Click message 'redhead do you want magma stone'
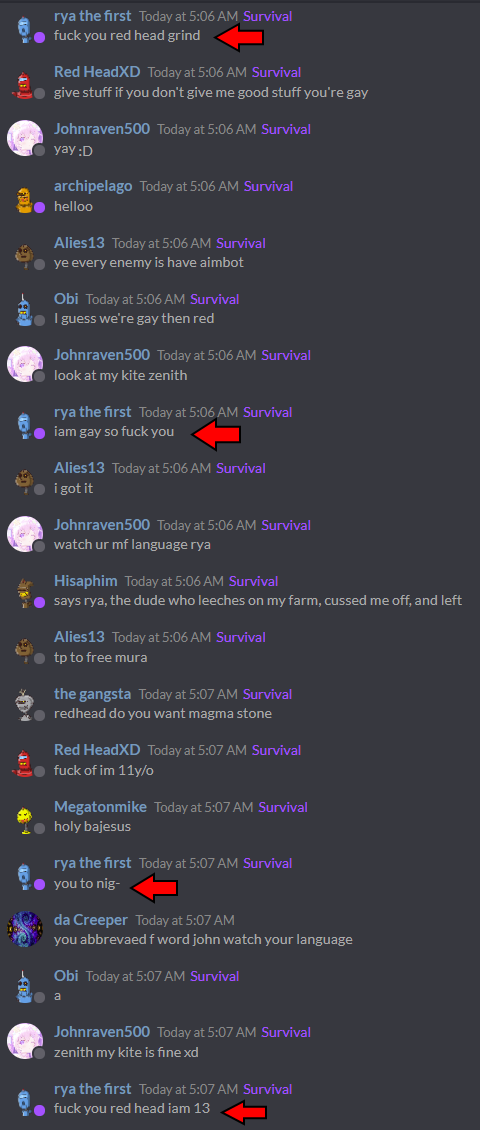 point(163,714)
